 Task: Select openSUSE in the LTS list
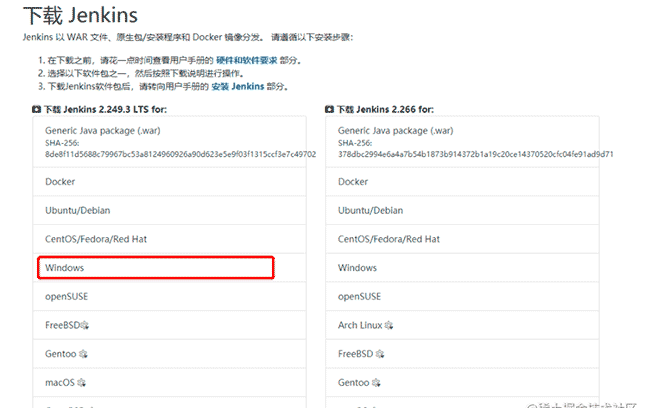(170, 296)
